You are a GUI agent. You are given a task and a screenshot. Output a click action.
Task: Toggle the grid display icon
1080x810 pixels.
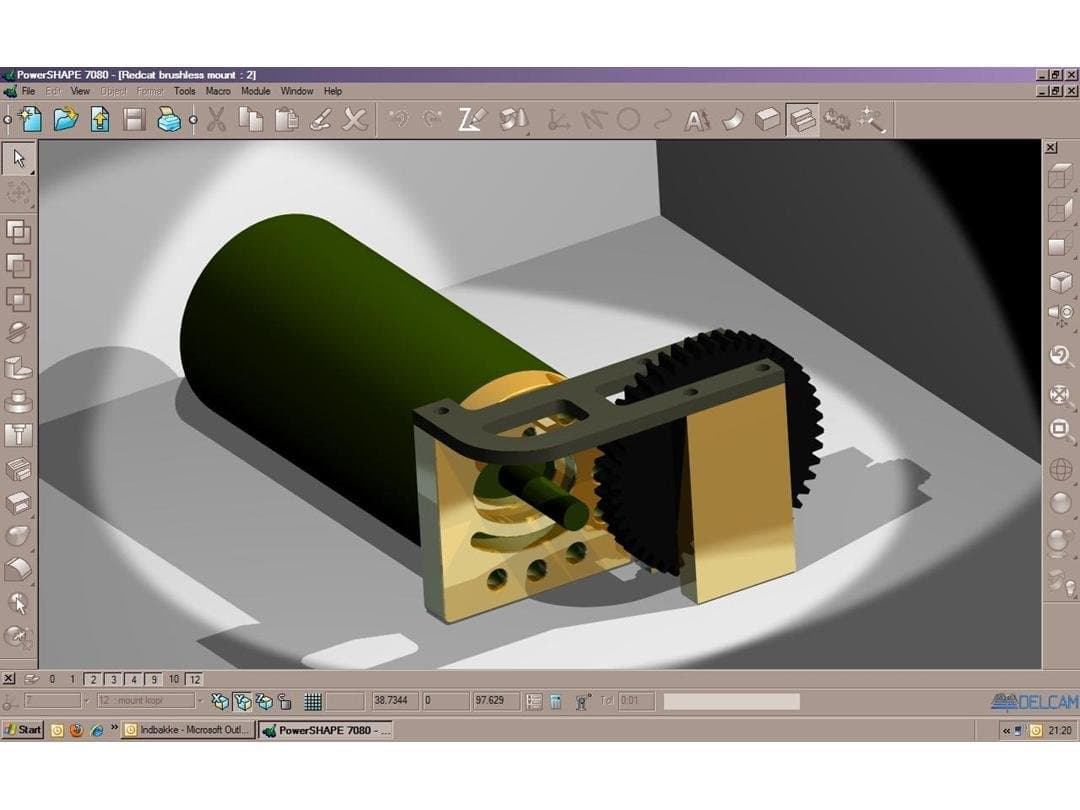[x=313, y=701]
